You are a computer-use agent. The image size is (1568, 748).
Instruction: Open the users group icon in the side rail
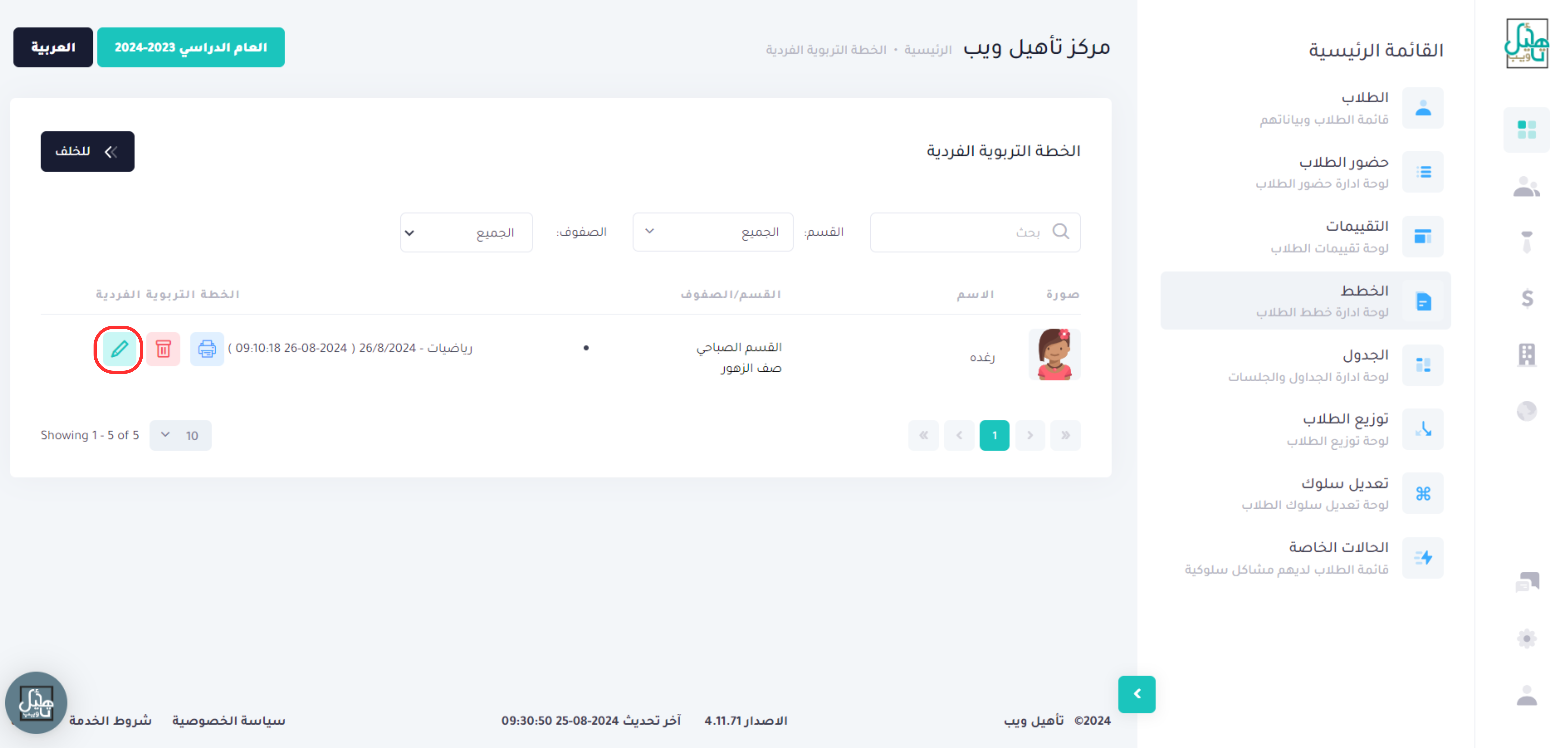pos(1527,186)
